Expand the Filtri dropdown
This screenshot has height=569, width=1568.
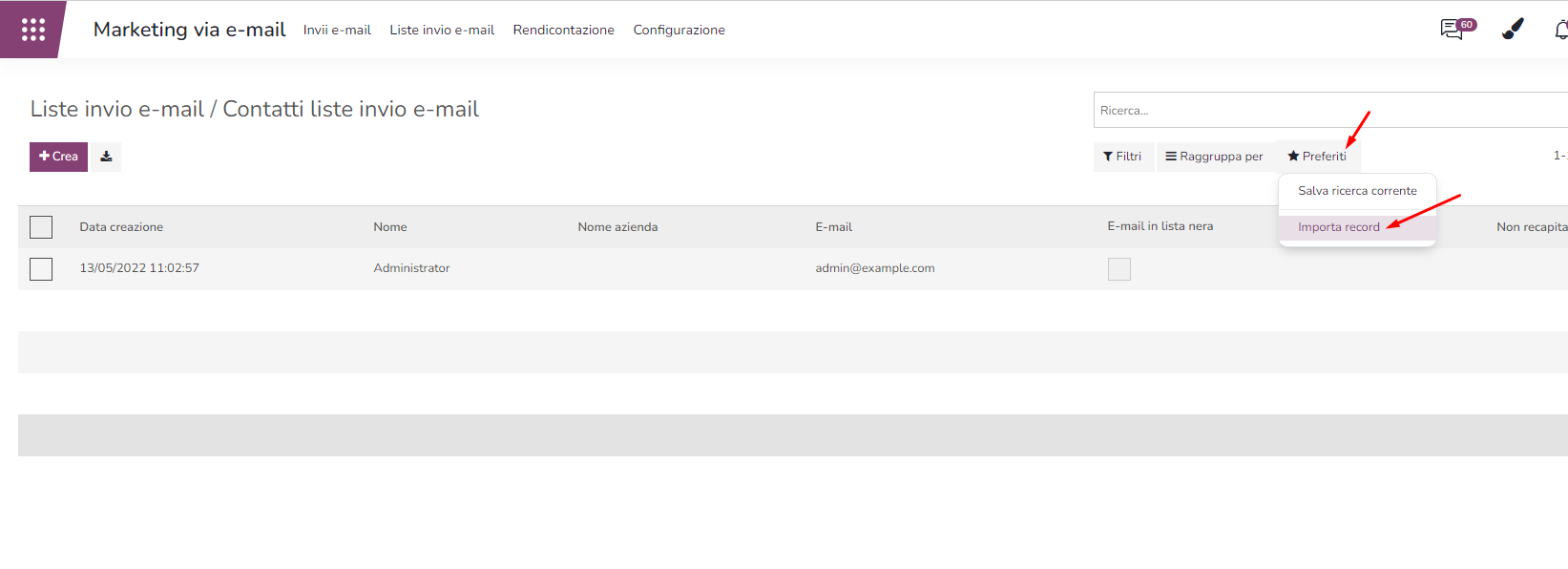pyautogui.click(x=1122, y=157)
